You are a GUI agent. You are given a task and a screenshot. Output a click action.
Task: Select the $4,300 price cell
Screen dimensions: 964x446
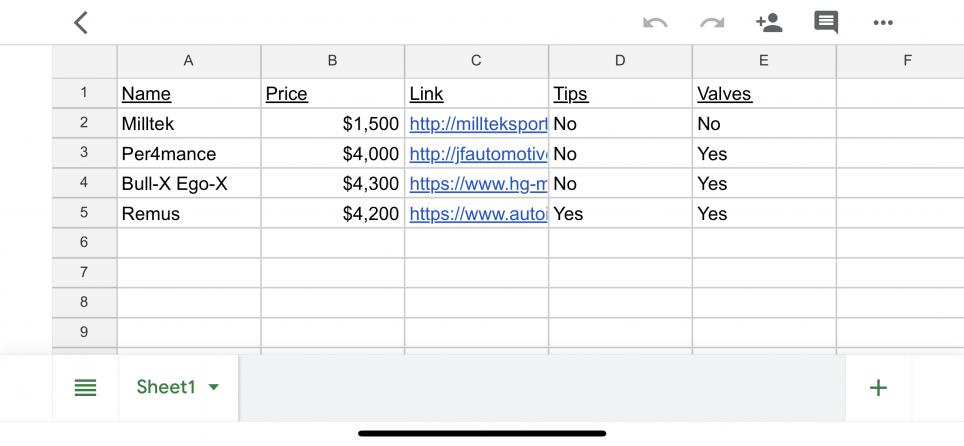333,183
